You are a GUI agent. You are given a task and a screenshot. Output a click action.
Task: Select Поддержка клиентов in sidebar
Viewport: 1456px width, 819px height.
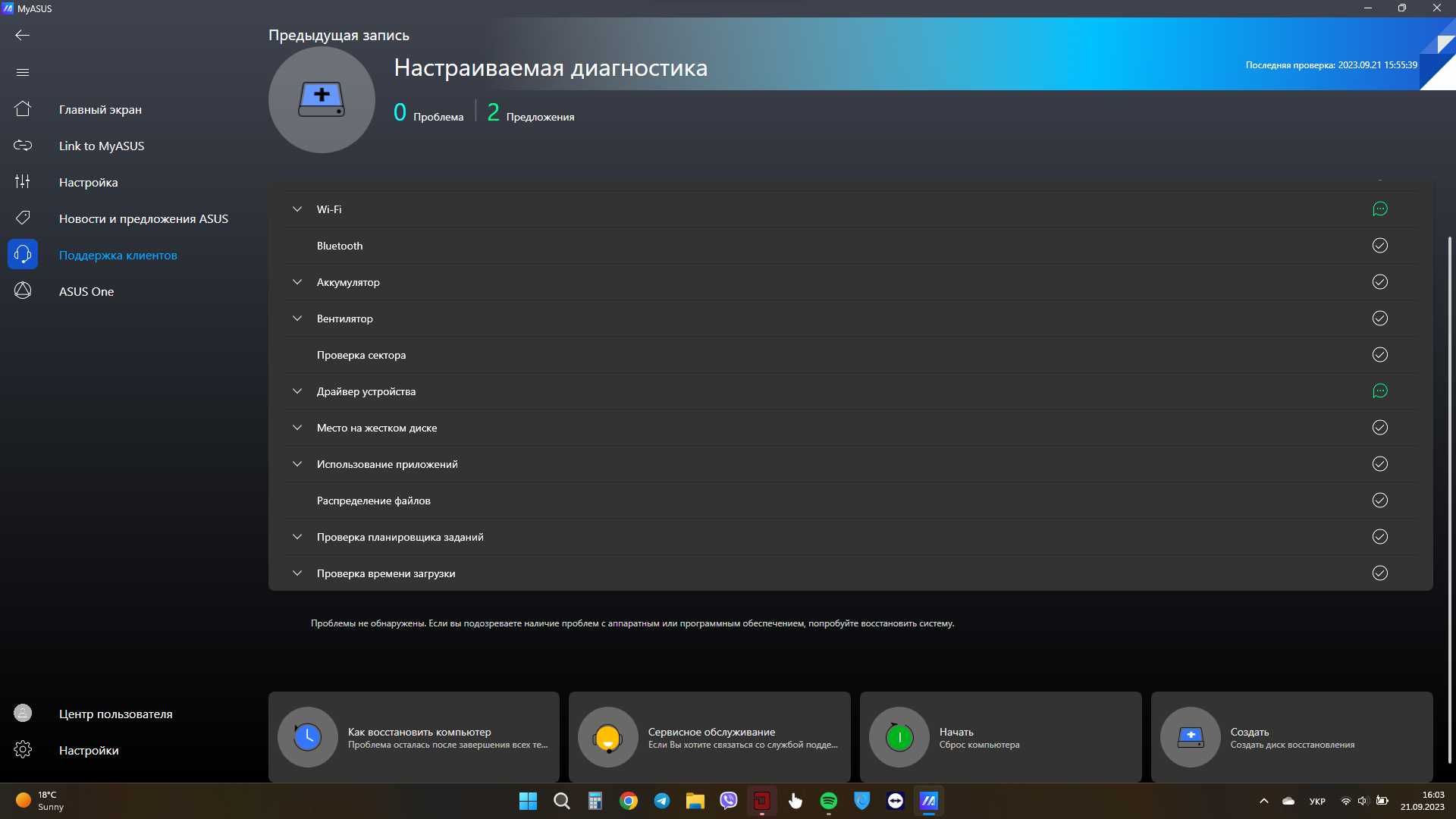[x=118, y=255]
